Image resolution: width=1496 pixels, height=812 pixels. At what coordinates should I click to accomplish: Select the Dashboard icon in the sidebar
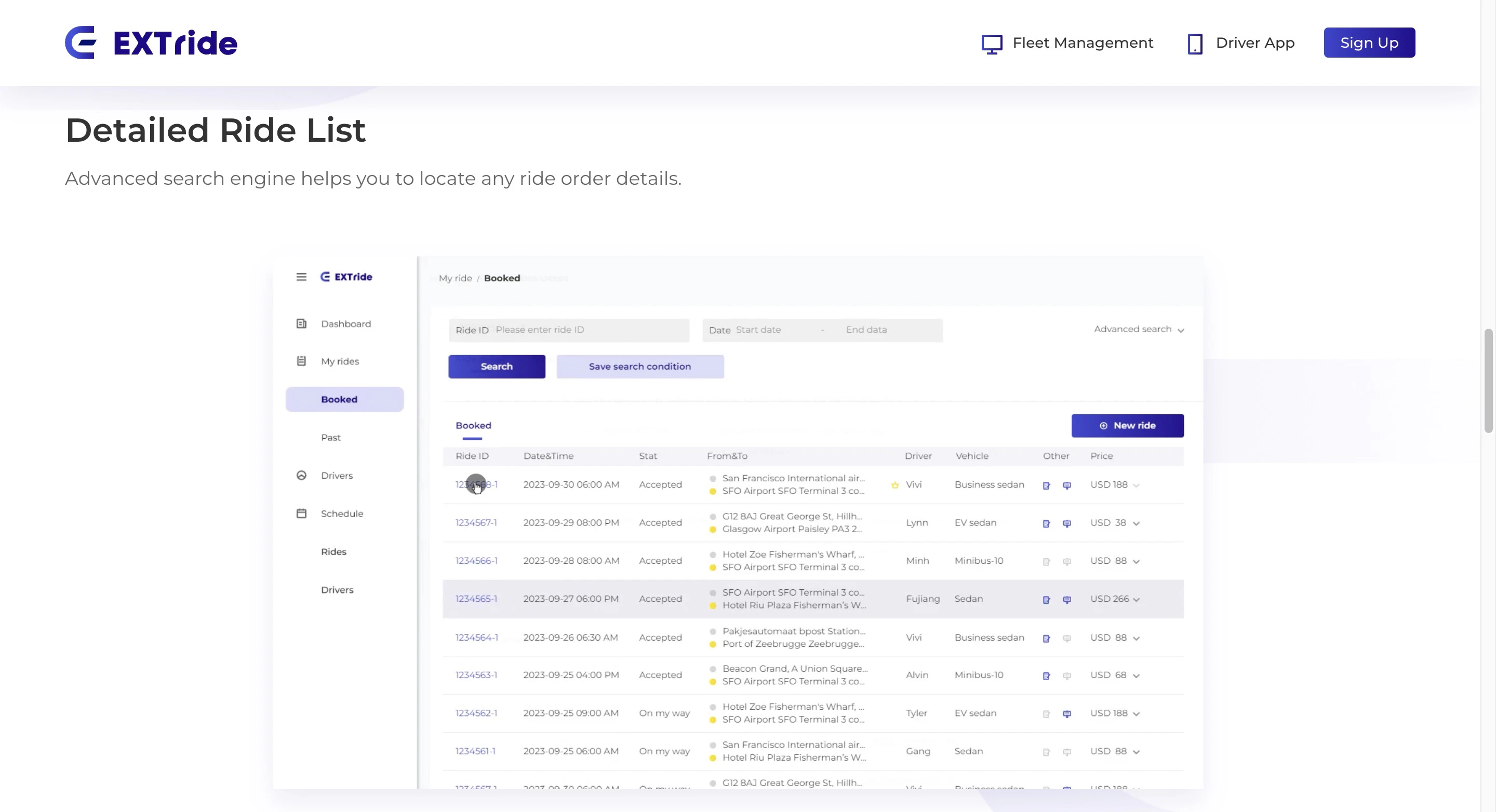(301, 323)
